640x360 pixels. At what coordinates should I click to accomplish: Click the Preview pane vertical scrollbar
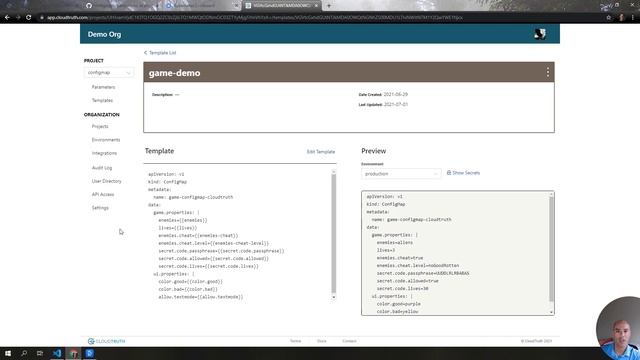click(551, 249)
